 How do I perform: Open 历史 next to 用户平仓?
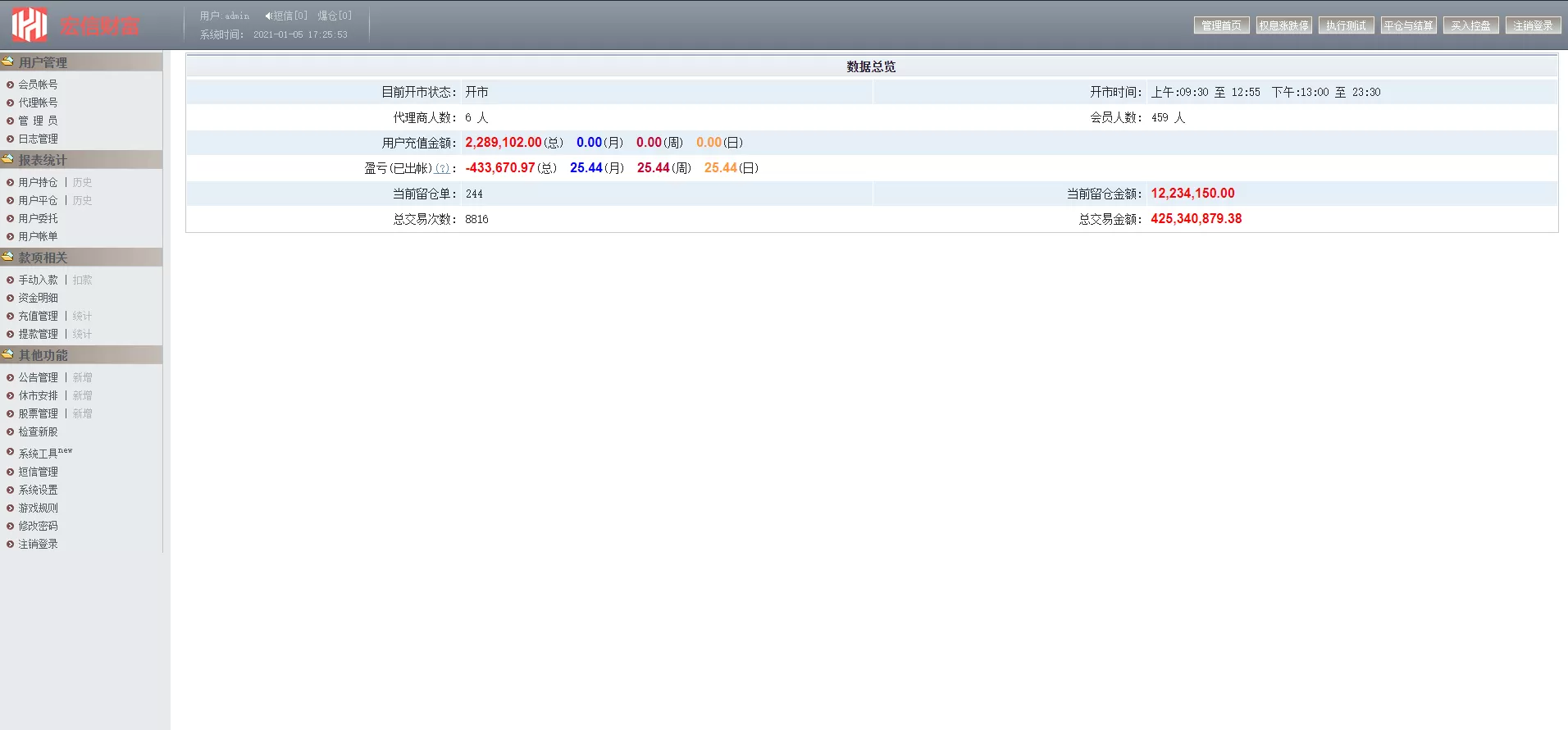point(82,200)
